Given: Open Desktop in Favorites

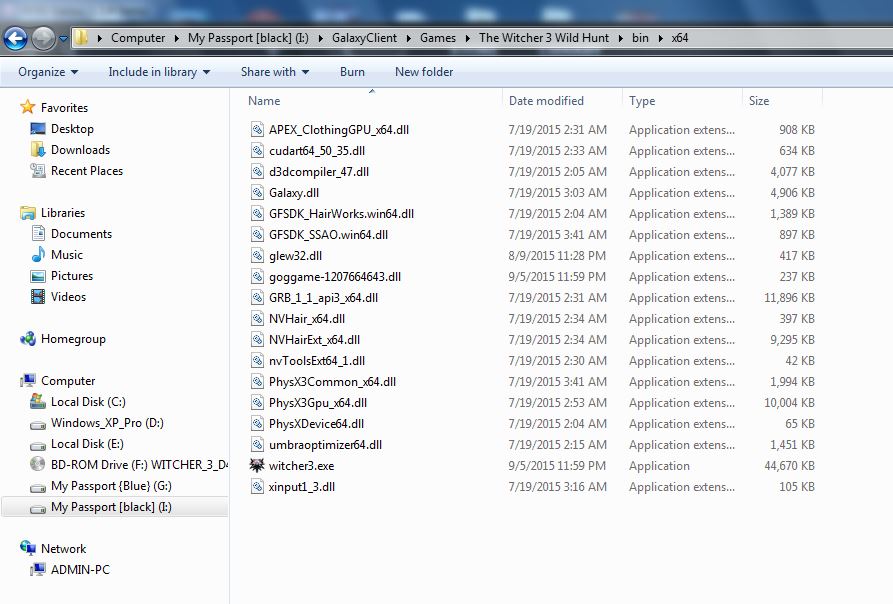Looking at the screenshot, I should [72, 129].
